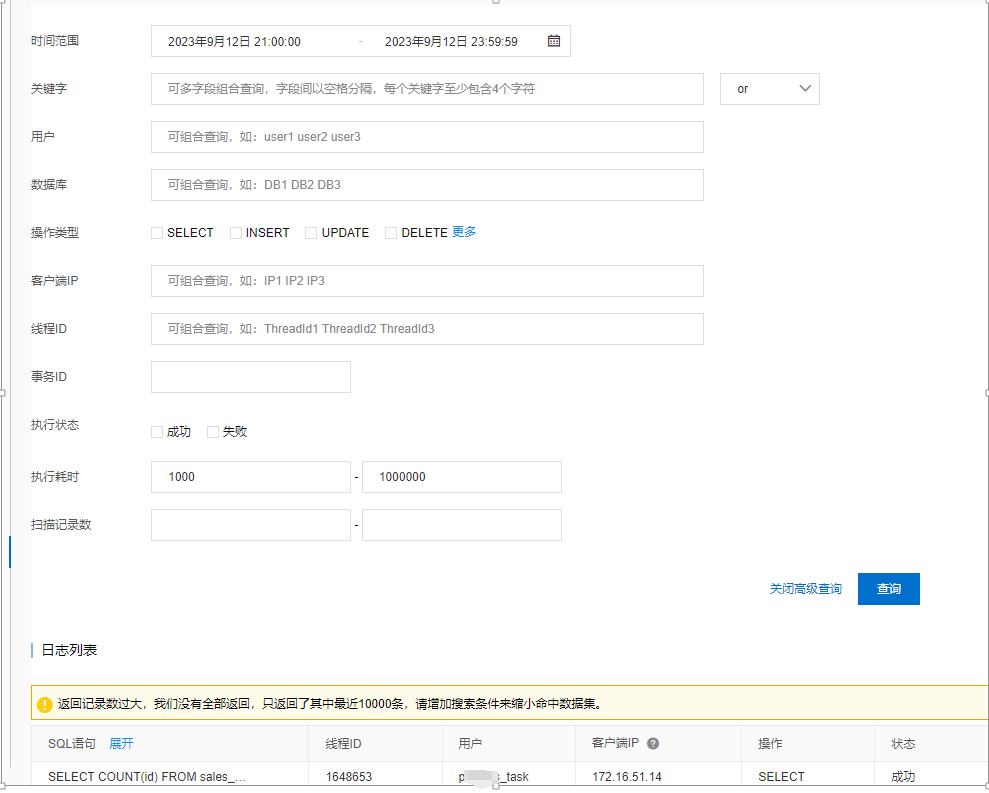Focus the 关键字 keyword input field

click(427, 89)
